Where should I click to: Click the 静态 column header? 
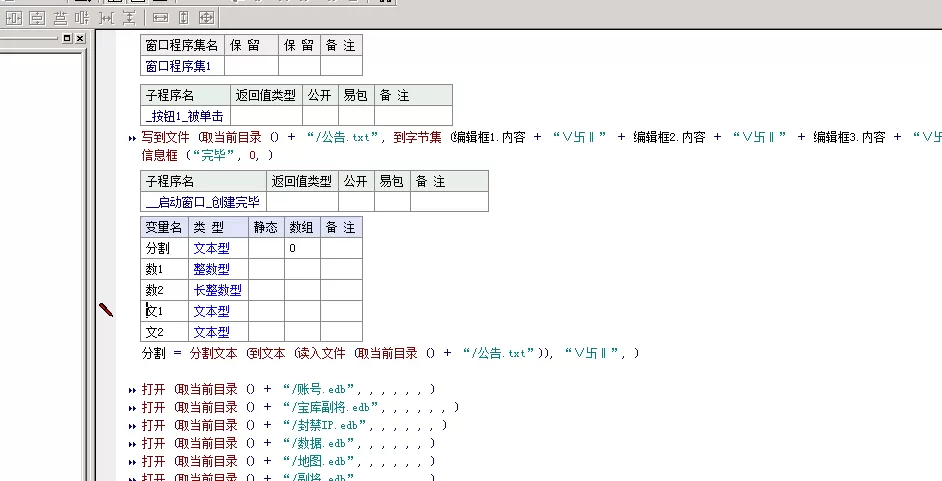266,228
